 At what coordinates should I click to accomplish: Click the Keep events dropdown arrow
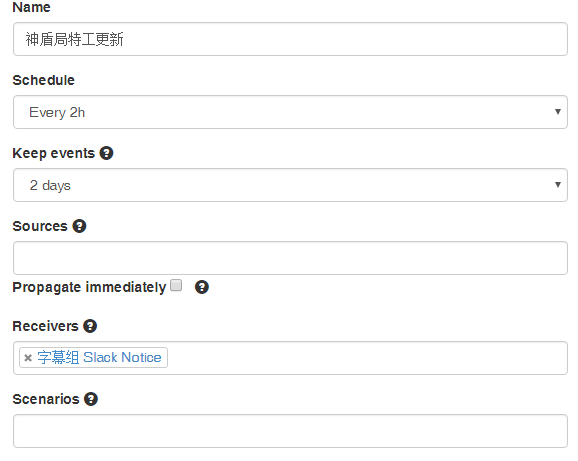coord(558,185)
